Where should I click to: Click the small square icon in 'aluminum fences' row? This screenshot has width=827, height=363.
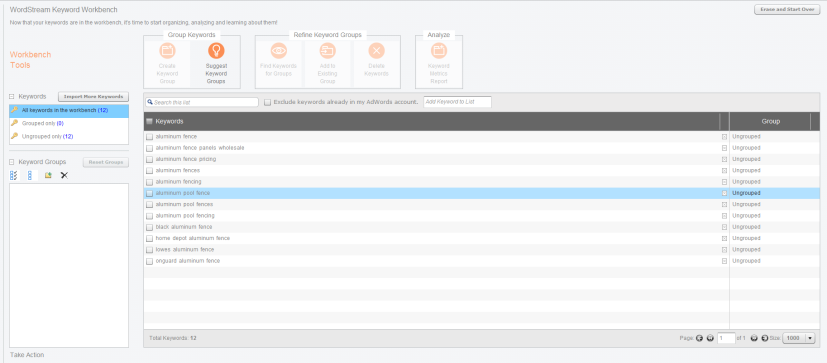tap(724, 170)
